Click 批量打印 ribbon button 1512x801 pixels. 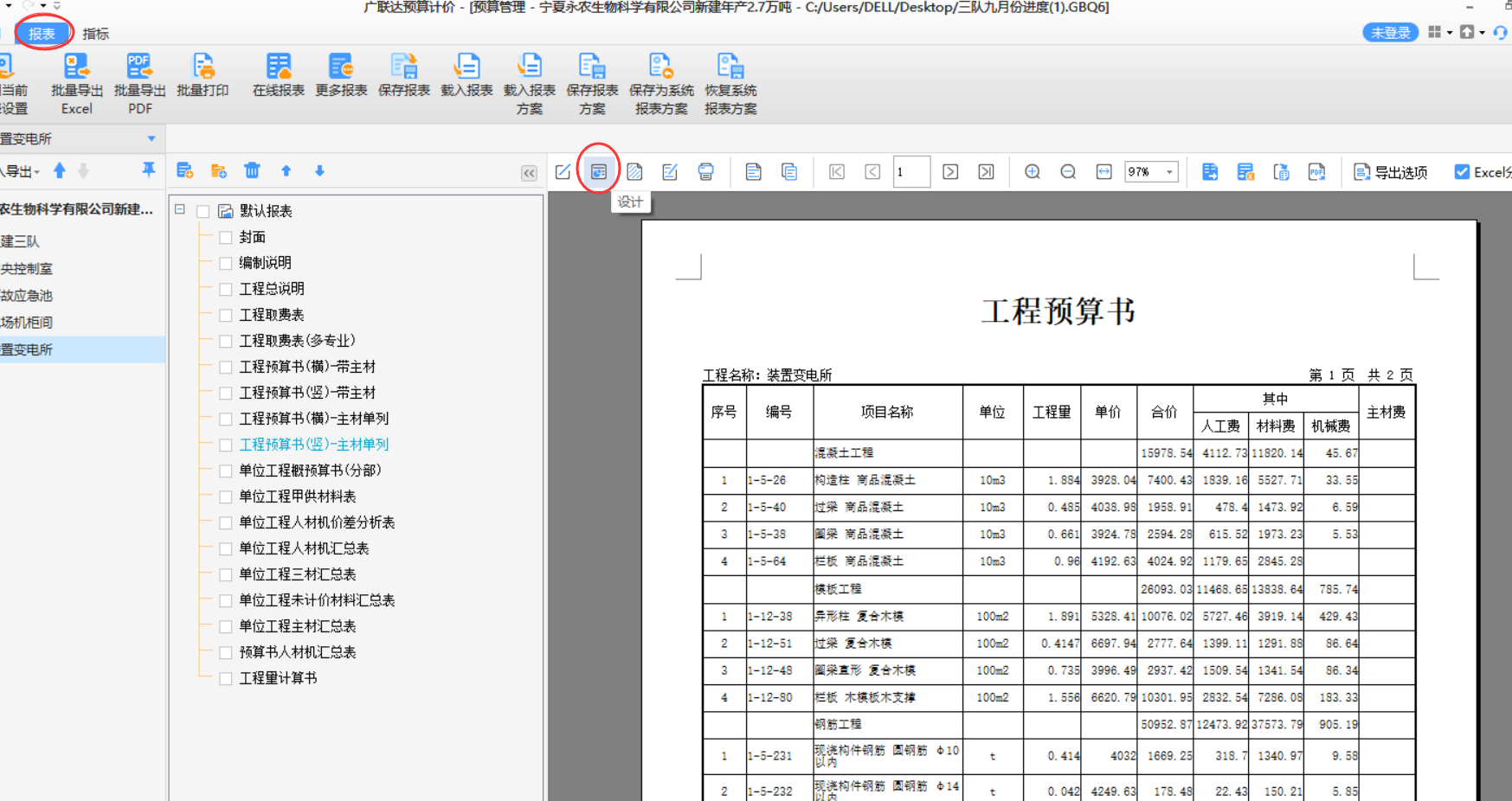[x=203, y=75]
